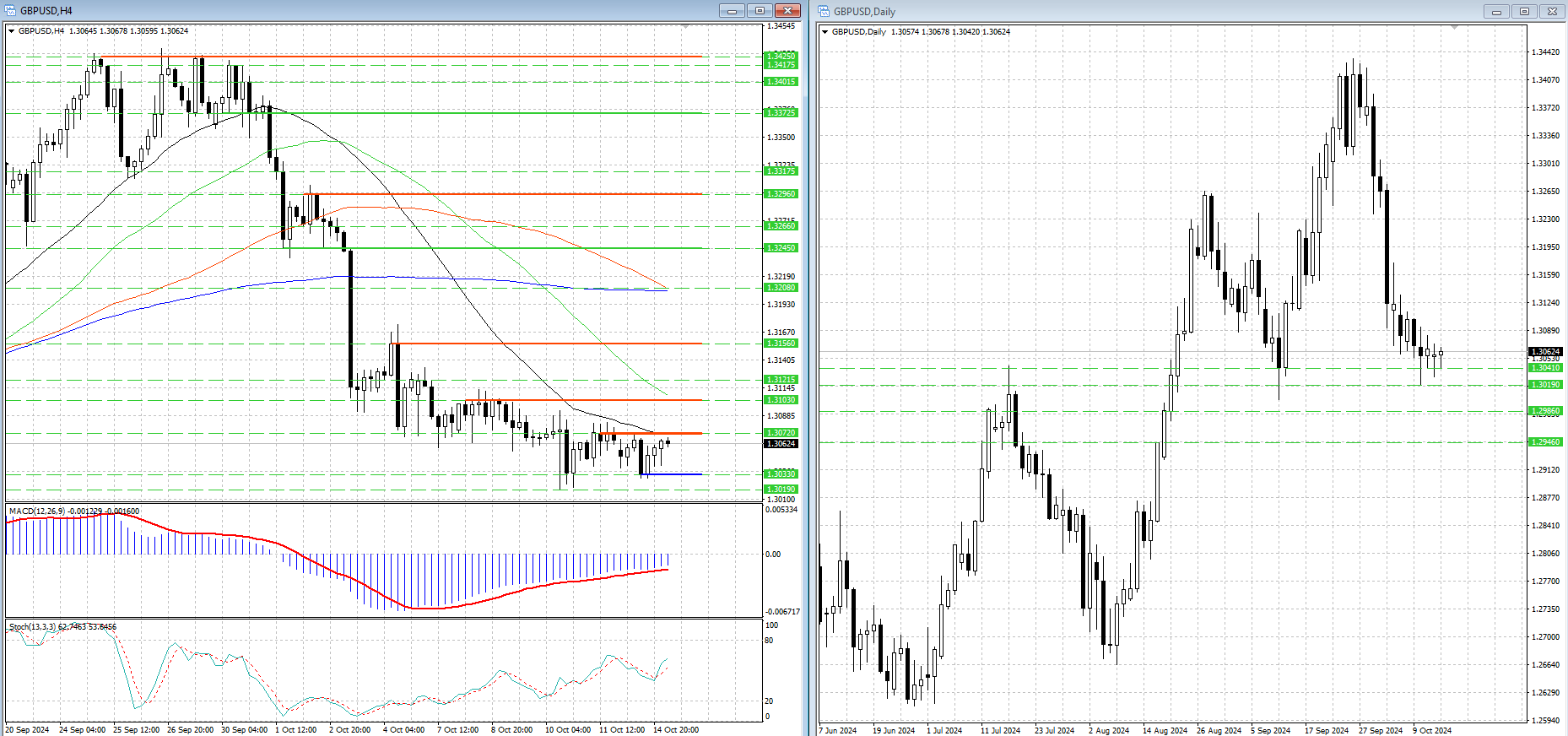
Task: Select the 1.32080 price level tag
Action: coord(781,288)
